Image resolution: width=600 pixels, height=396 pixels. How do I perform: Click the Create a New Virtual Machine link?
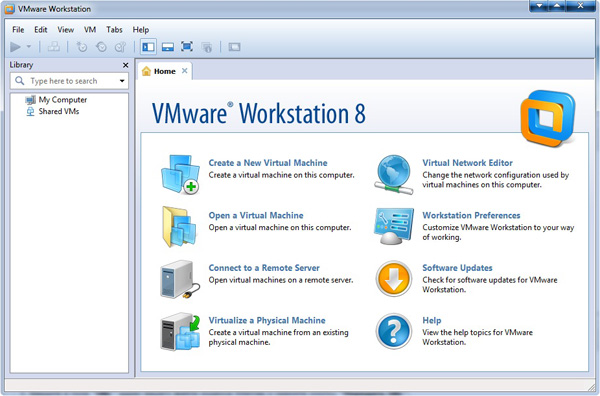pos(268,163)
